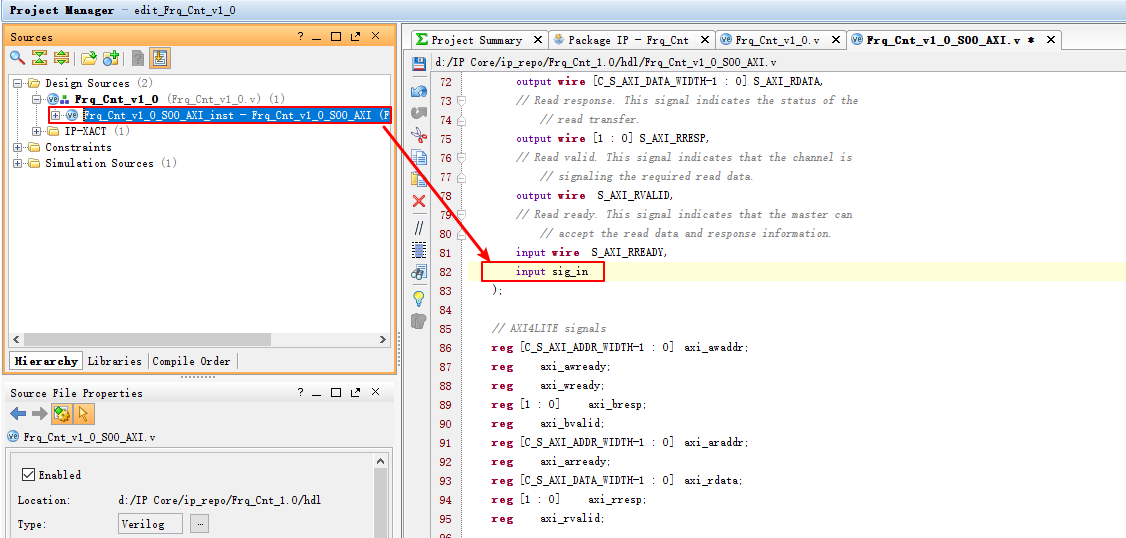This screenshot has width=1126, height=538.
Task: Expand the IP-XACT folder node
Action: (x=37, y=131)
